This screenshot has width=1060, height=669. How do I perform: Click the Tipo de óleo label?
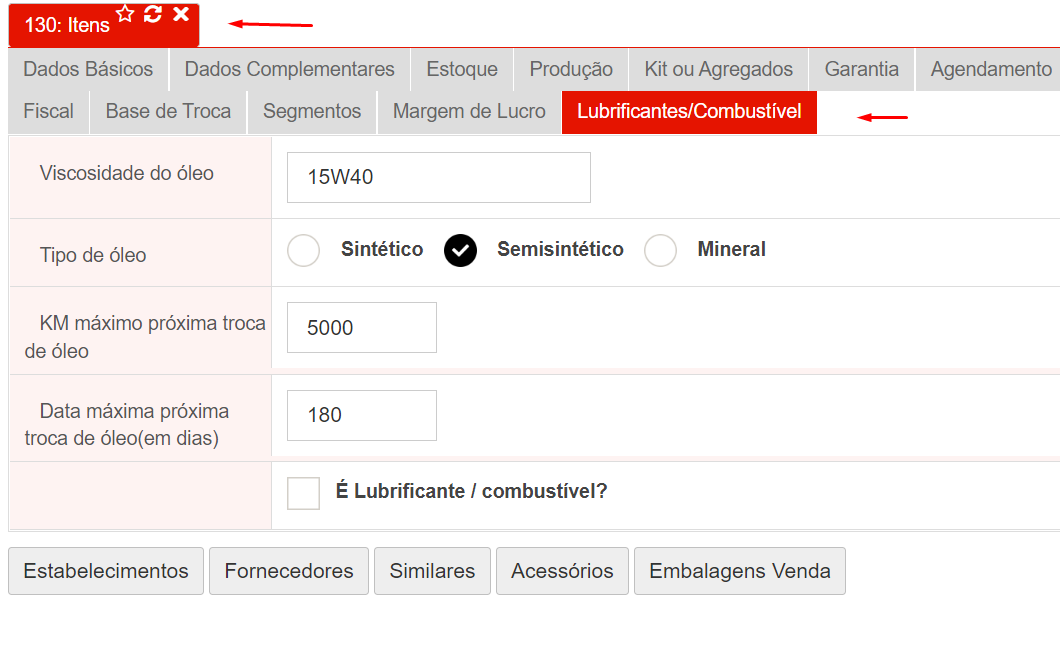click(x=93, y=255)
